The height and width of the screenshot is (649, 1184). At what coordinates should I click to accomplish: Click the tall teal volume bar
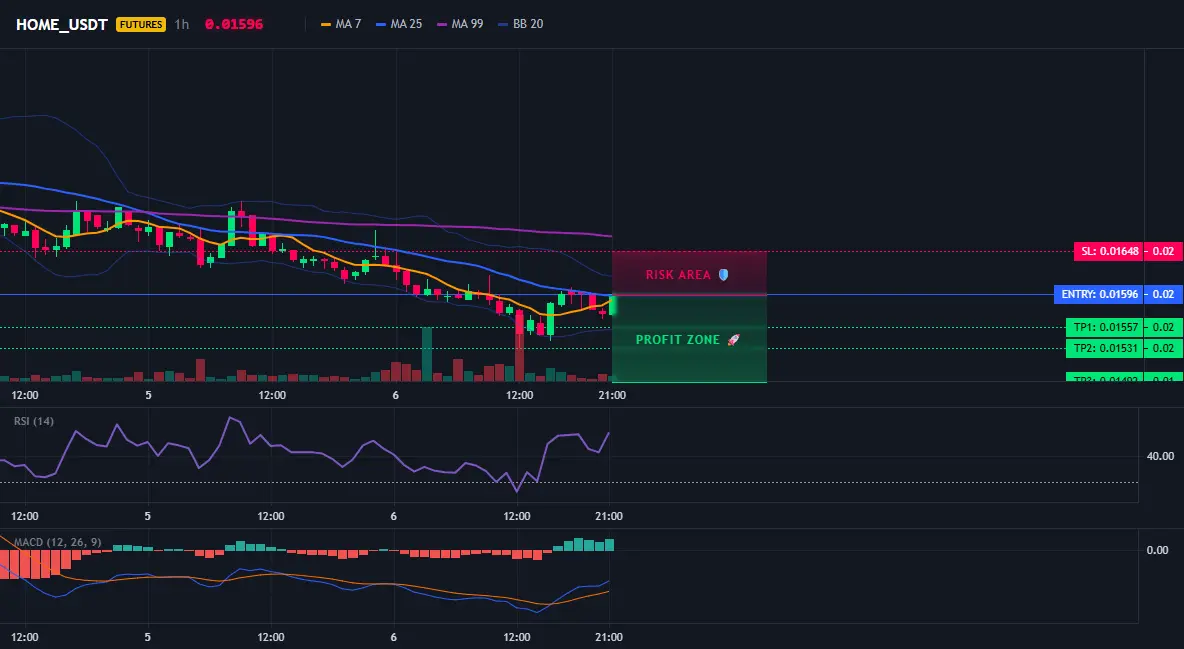click(x=427, y=354)
